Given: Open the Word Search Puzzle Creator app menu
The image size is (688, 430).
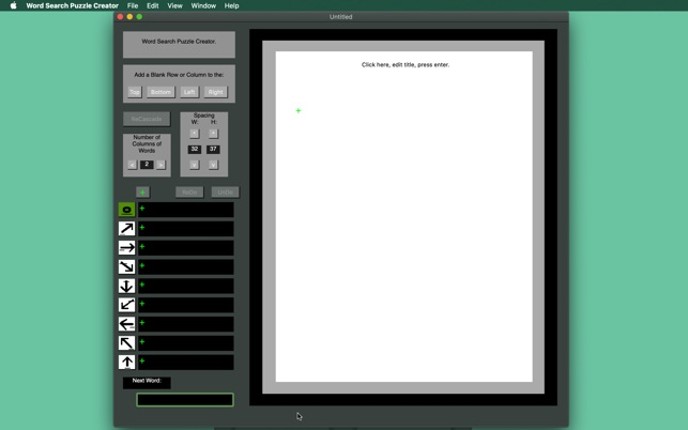Looking at the screenshot, I should 72,6.
